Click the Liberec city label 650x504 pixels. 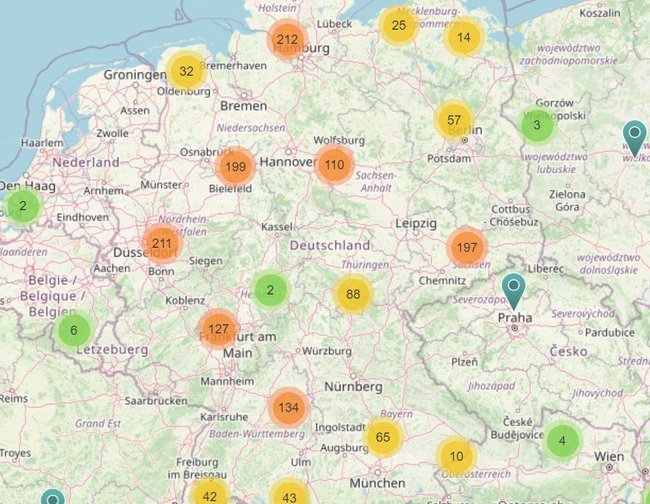click(546, 269)
